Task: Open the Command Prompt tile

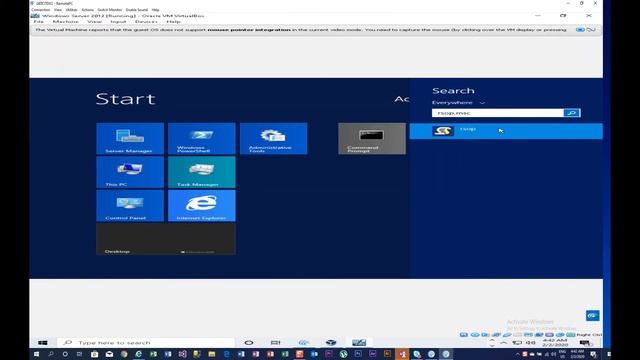Action: coord(372,138)
